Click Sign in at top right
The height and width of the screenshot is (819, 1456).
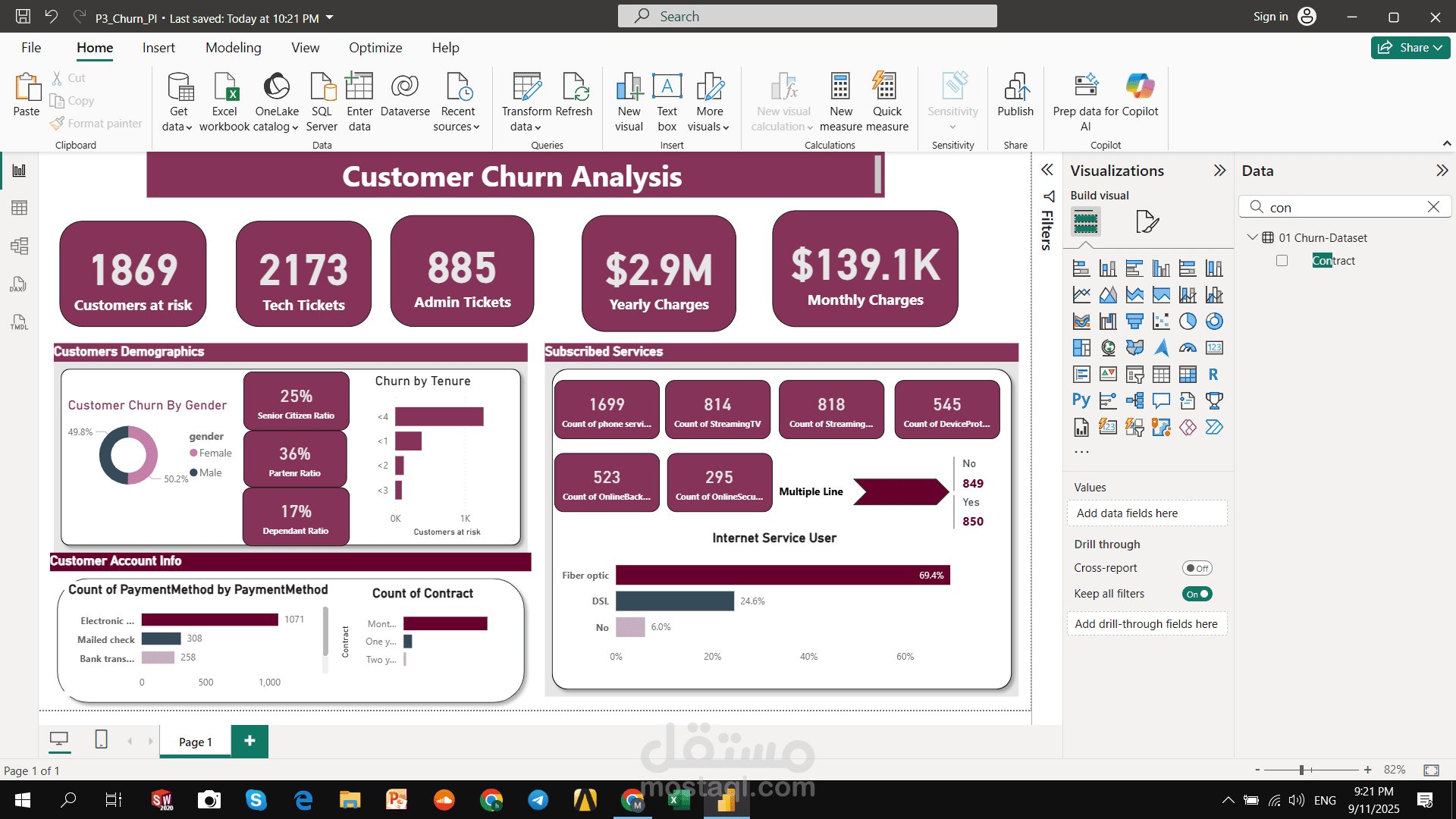point(1270,17)
